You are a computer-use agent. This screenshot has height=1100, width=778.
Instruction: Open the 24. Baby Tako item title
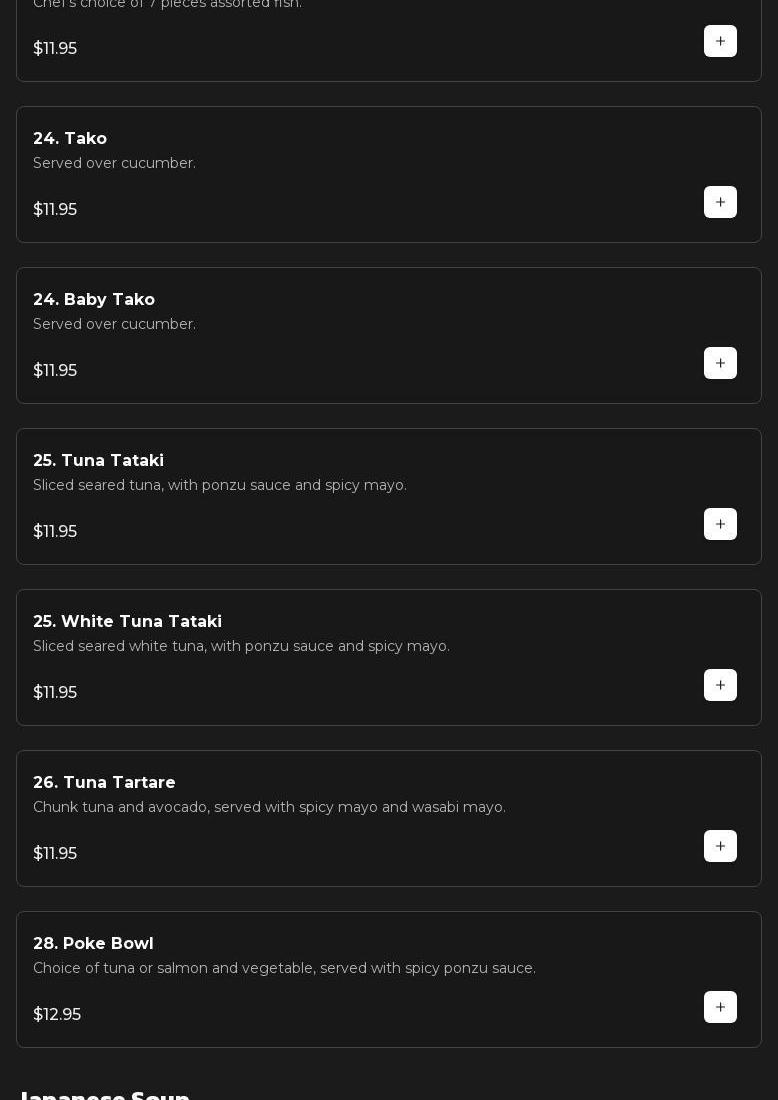(x=94, y=299)
